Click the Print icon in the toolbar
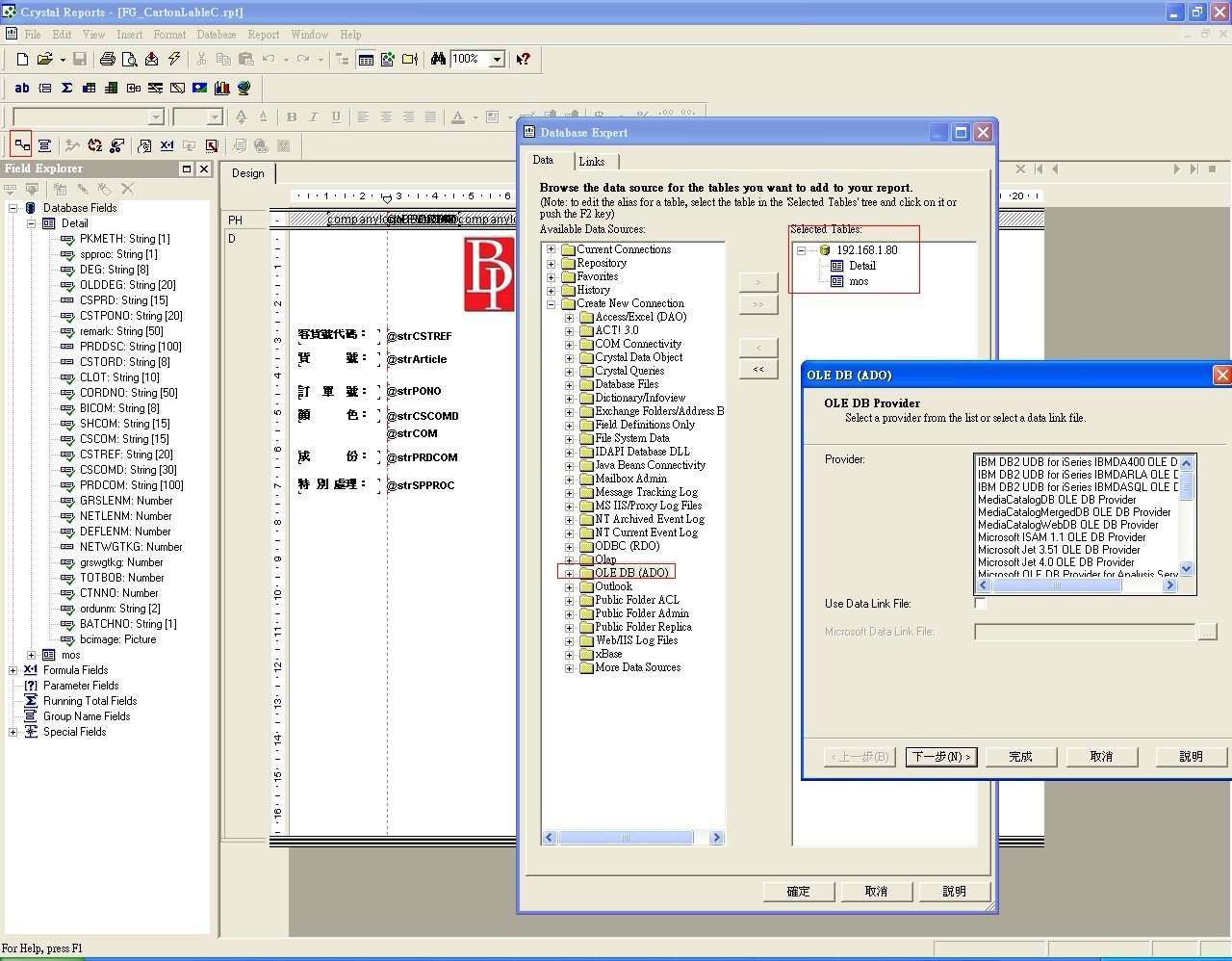This screenshot has width=1232, height=961. point(108,59)
